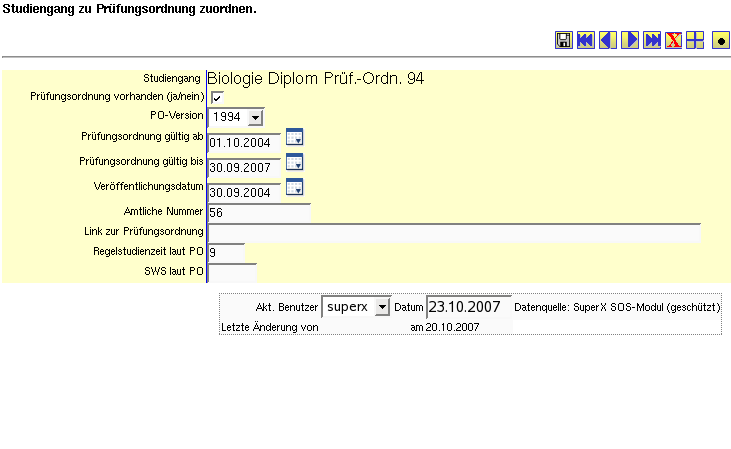Open calendar for Prüfungsordnung gültig bis
The image size is (731, 449).
pos(294,162)
